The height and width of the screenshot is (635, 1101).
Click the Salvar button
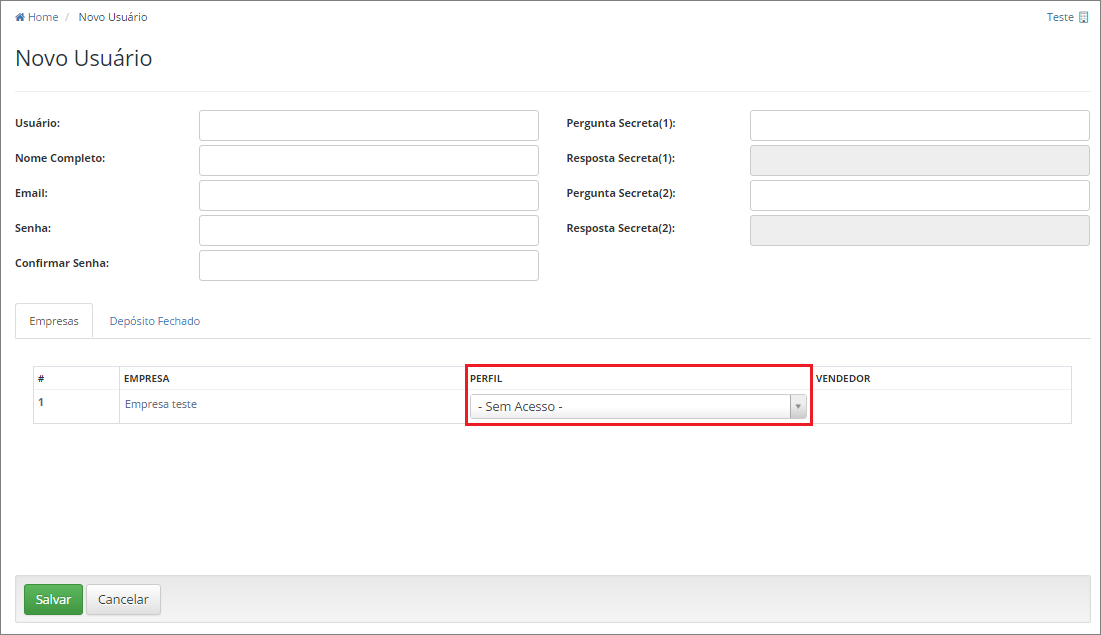tap(53, 599)
